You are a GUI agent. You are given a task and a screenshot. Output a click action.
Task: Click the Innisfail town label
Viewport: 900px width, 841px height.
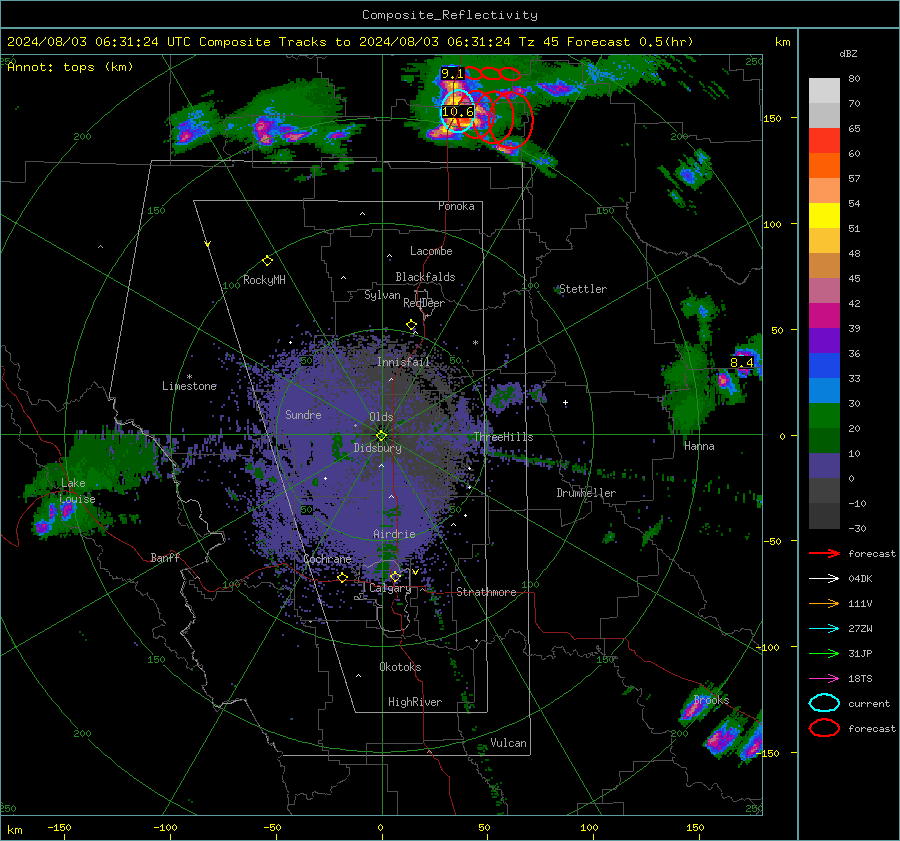coord(403,362)
